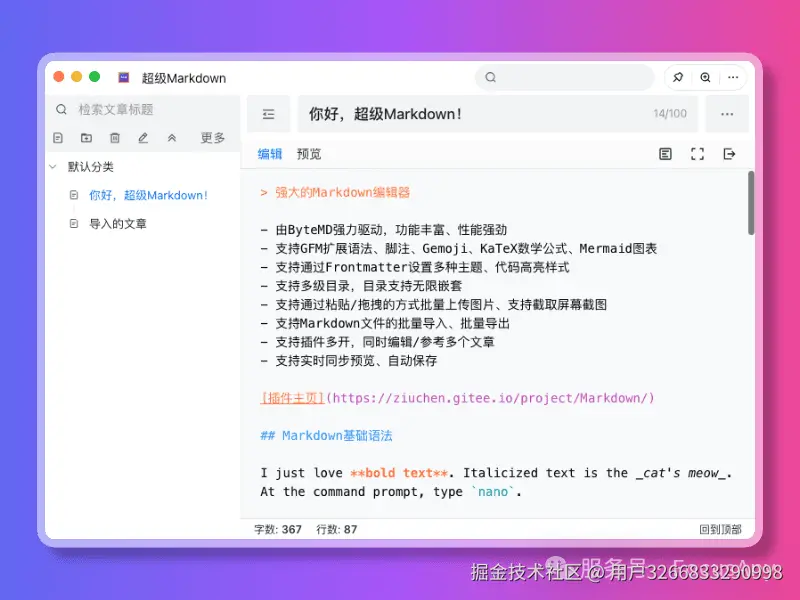Screen dimensions: 800x600
Task: Click the gitee URL in the link line
Action: coord(490,398)
